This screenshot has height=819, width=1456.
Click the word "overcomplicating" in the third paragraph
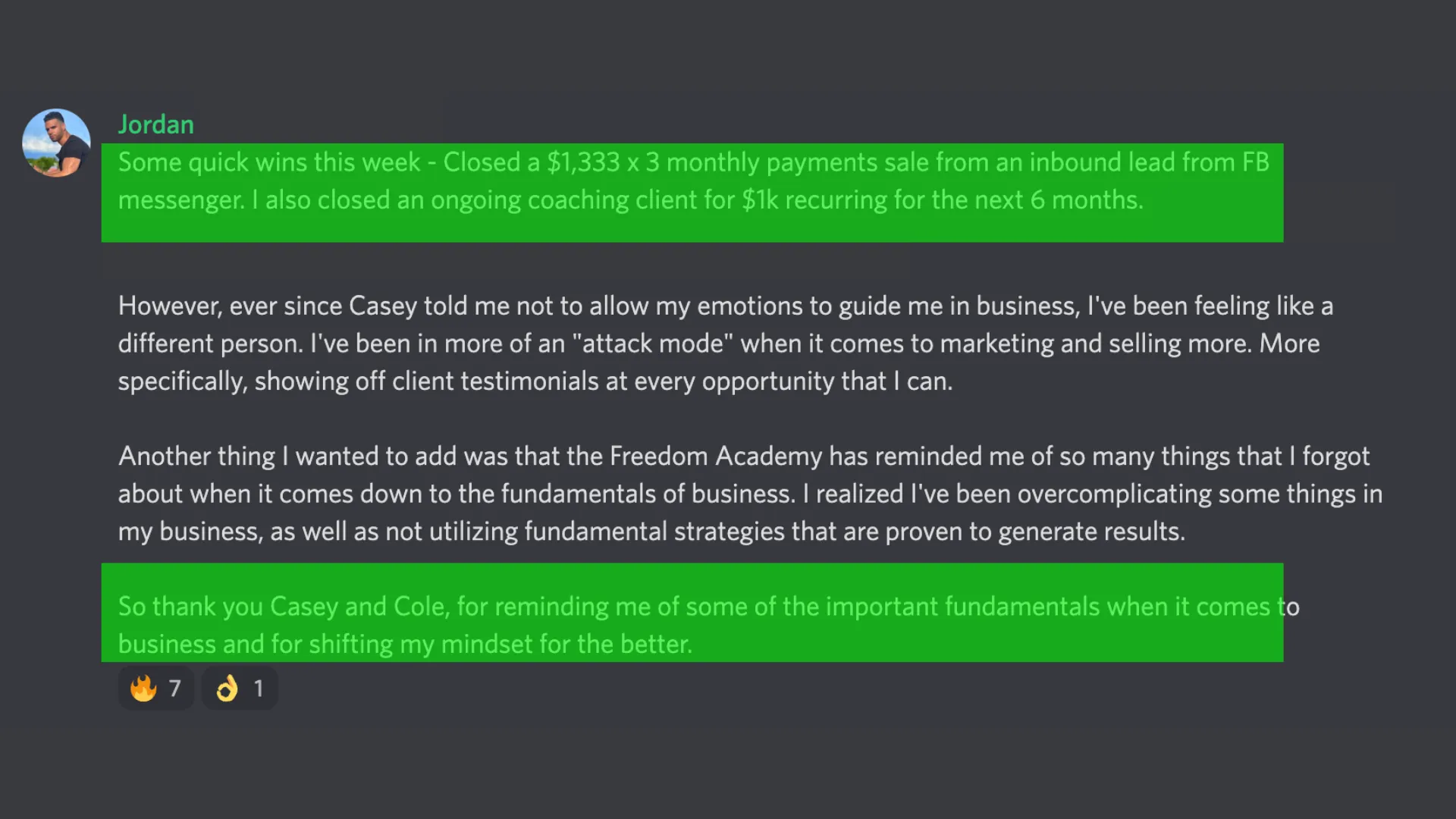click(1114, 494)
